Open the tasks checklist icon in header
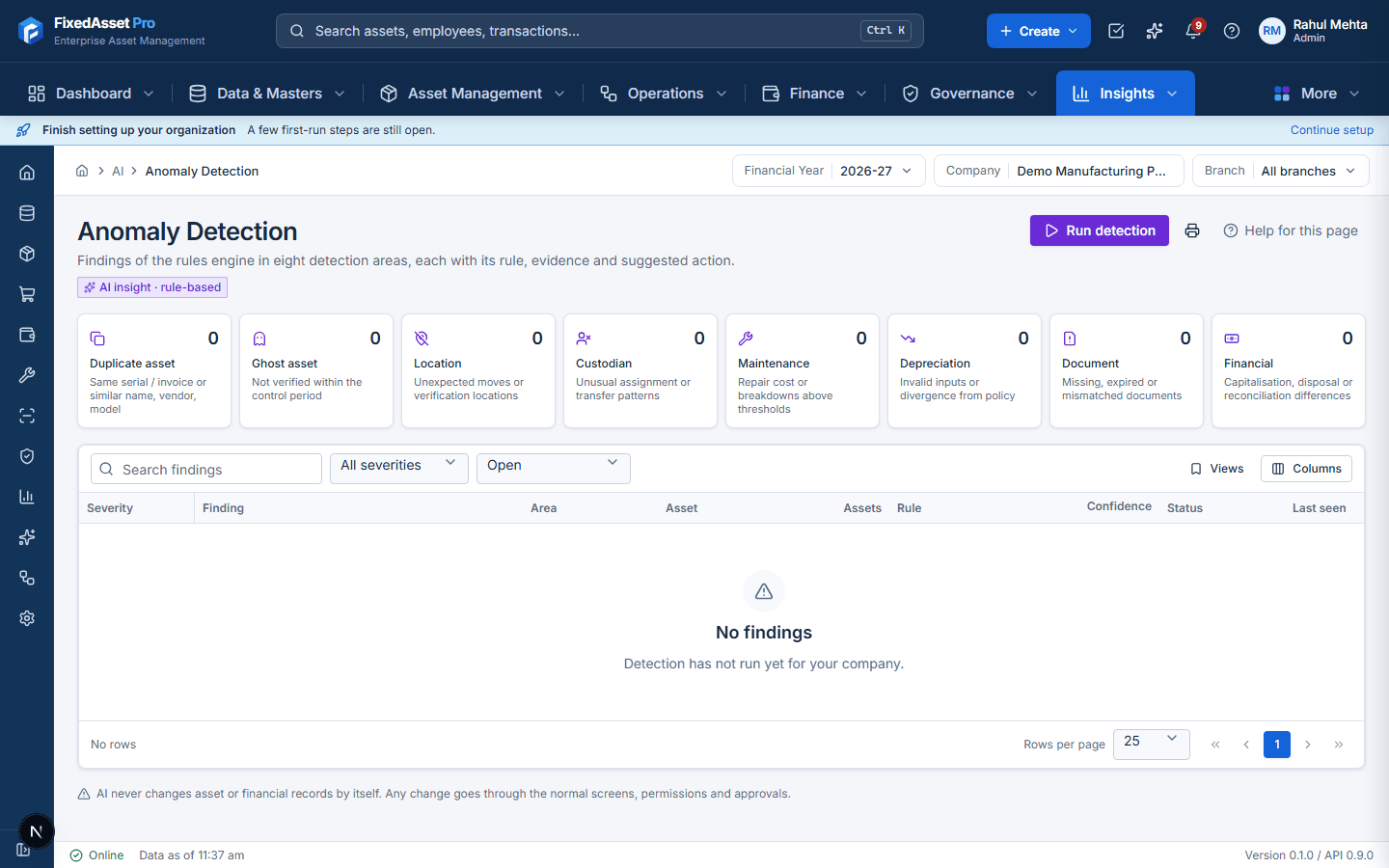1389x868 pixels. point(1116,31)
